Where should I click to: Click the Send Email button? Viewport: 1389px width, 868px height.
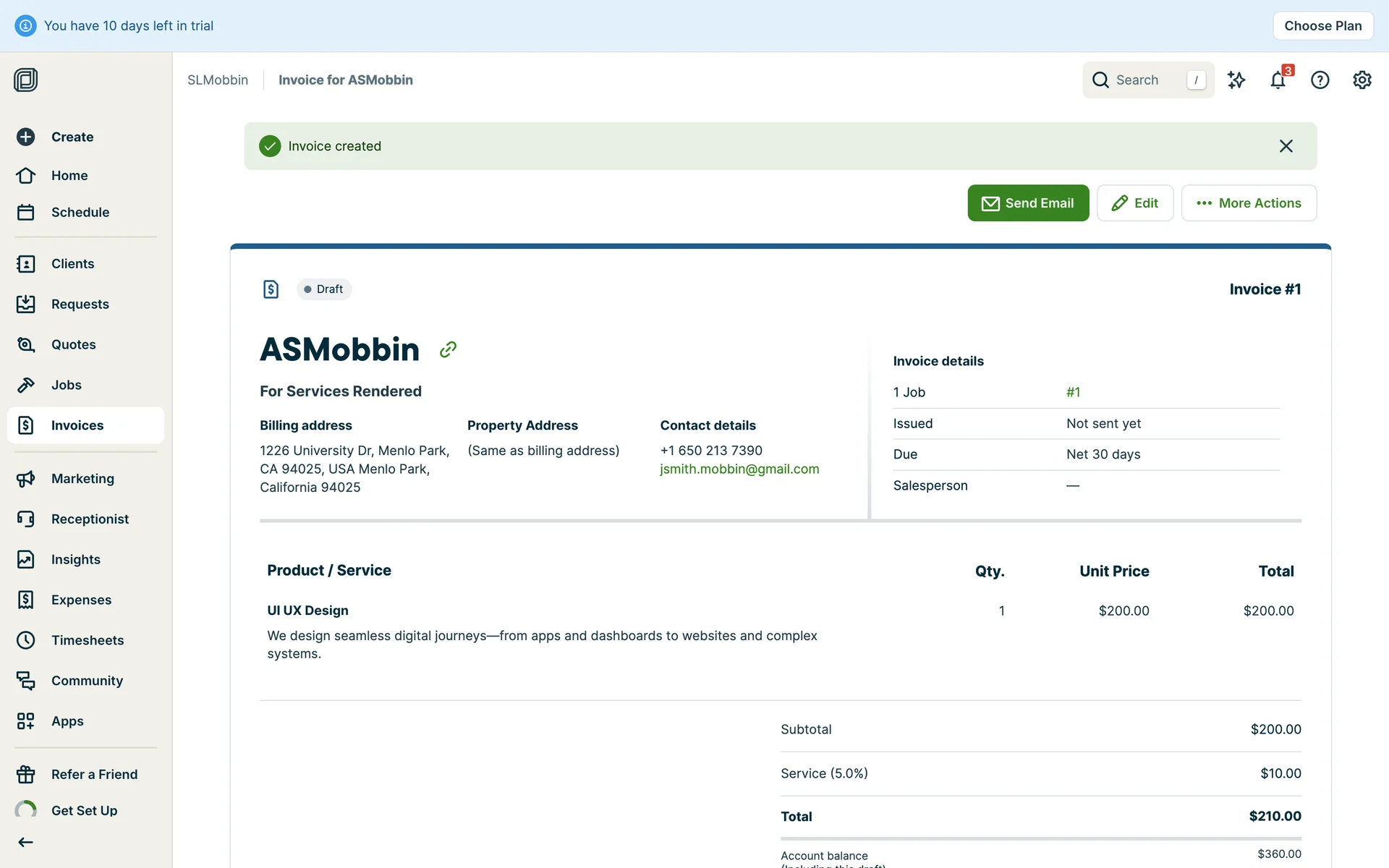click(x=1028, y=203)
